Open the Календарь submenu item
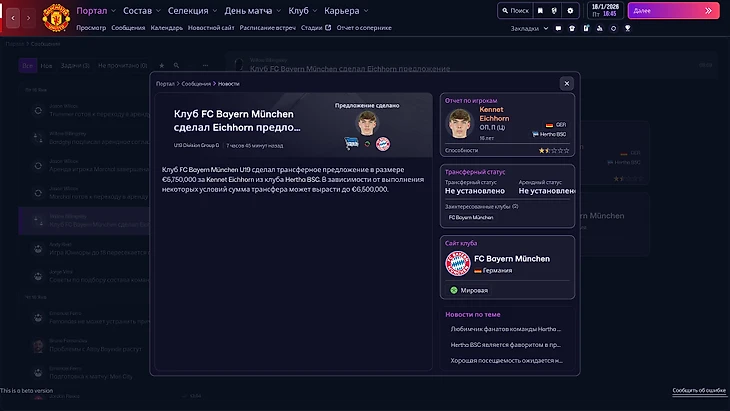Screen dimensions: 730x411 pyautogui.click(x=167, y=28)
